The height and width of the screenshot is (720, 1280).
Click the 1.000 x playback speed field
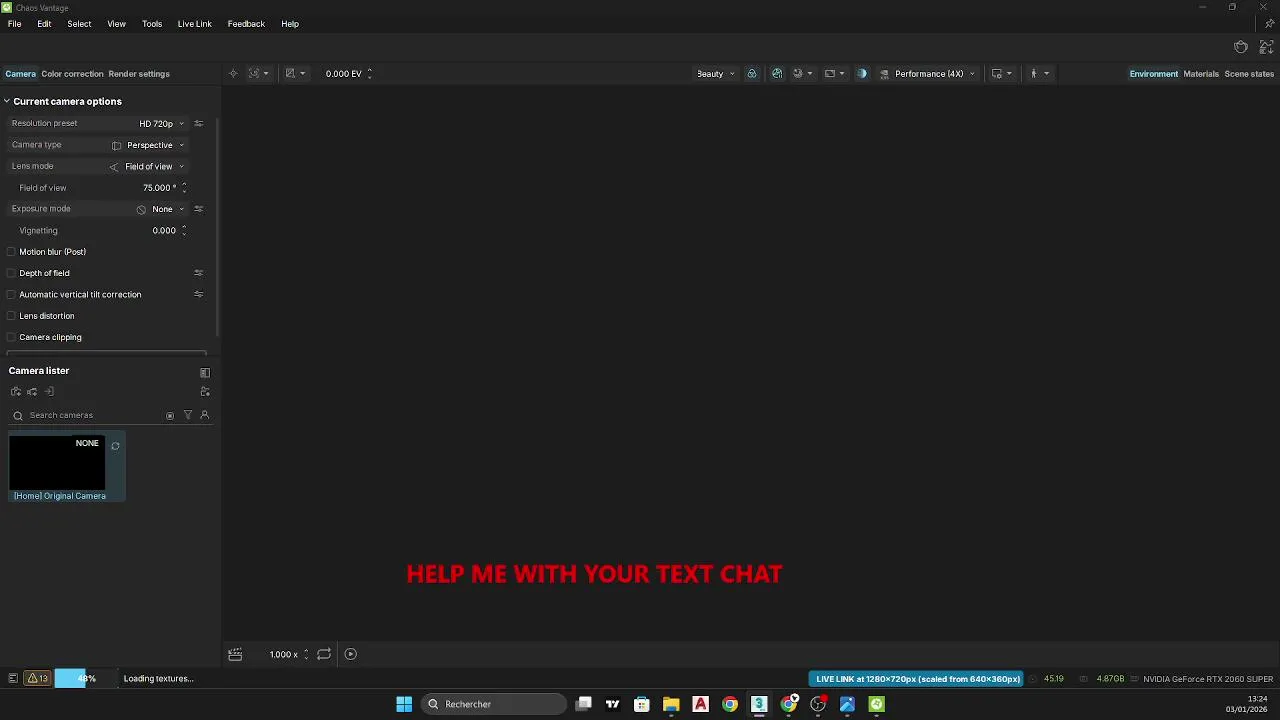(x=284, y=654)
